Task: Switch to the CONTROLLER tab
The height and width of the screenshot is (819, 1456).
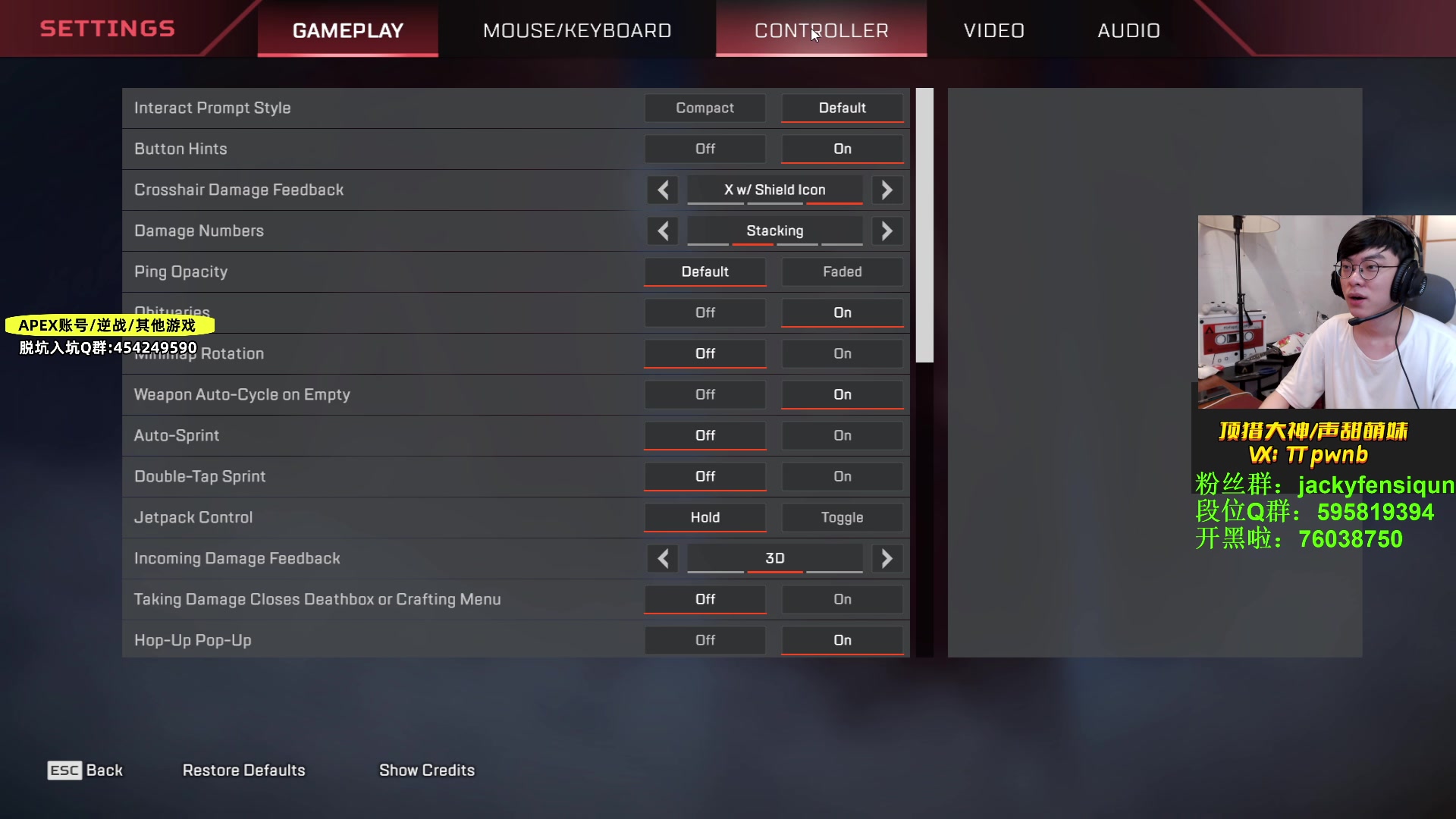Action: [x=821, y=30]
